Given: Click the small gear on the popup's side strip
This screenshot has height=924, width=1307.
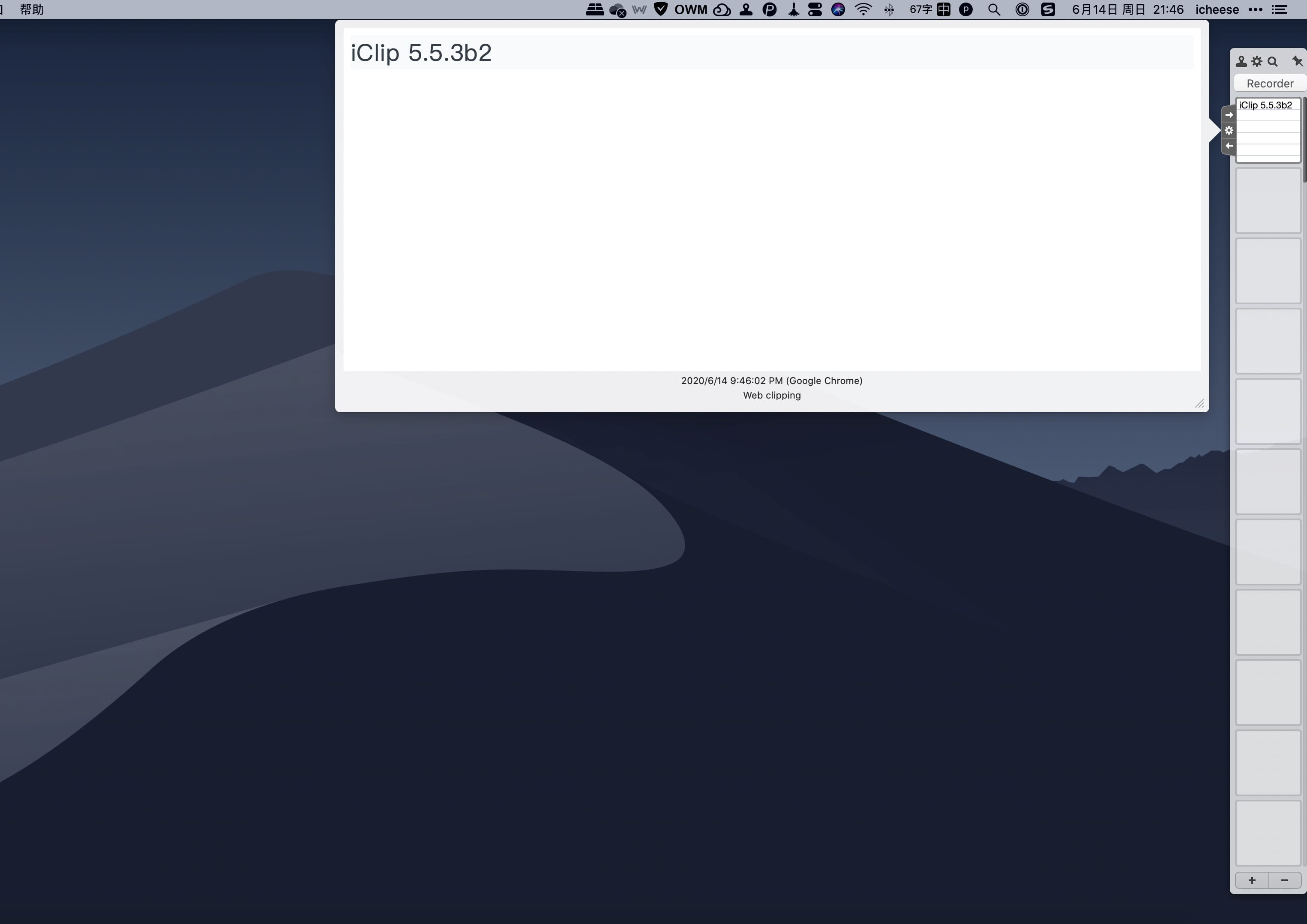Looking at the screenshot, I should [x=1229, y=130].
